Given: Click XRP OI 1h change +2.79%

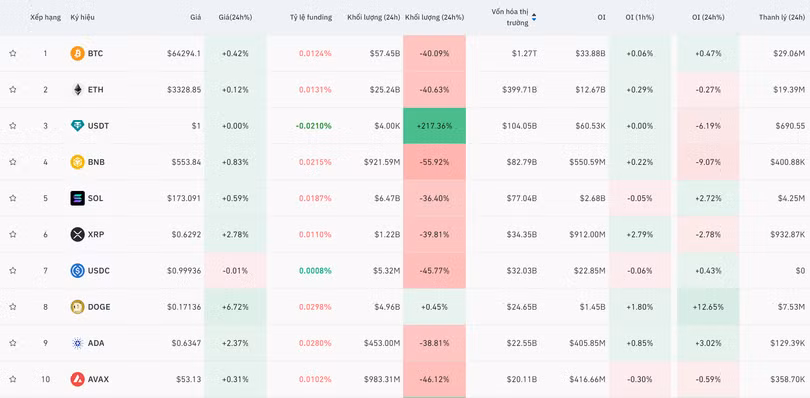Looking at the screenshot, I should [x=640, y=234].
